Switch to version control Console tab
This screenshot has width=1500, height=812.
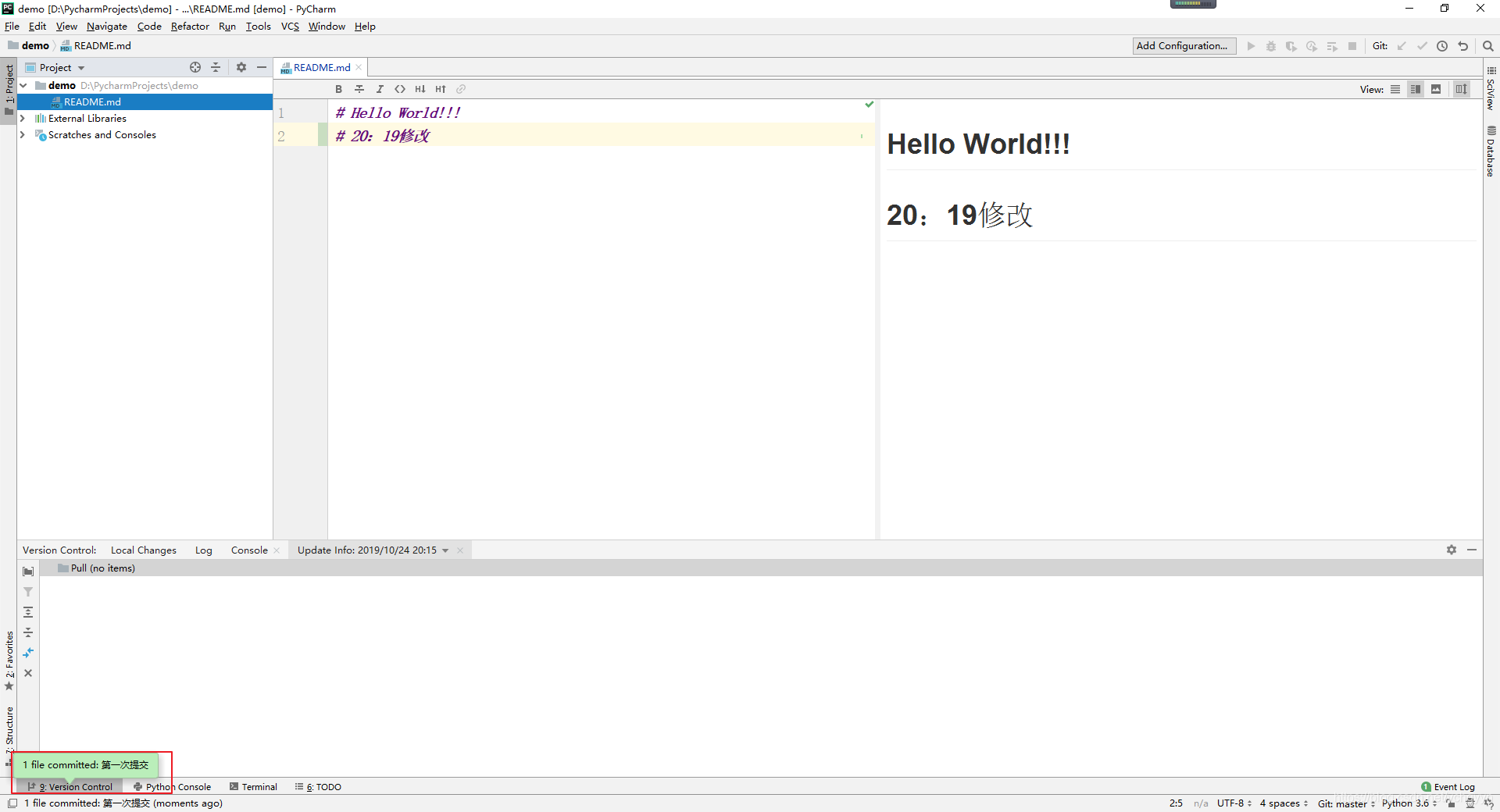(249, 550)
